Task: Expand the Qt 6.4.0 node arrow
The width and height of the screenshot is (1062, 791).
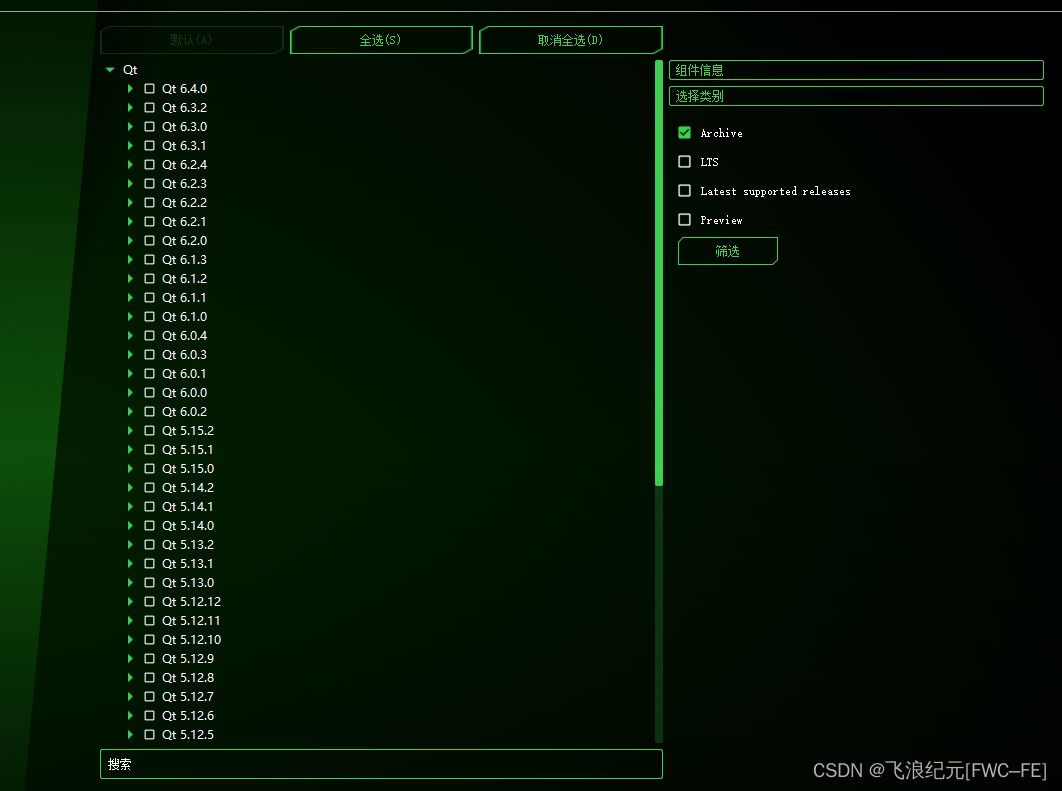Action: pos(130,89)
